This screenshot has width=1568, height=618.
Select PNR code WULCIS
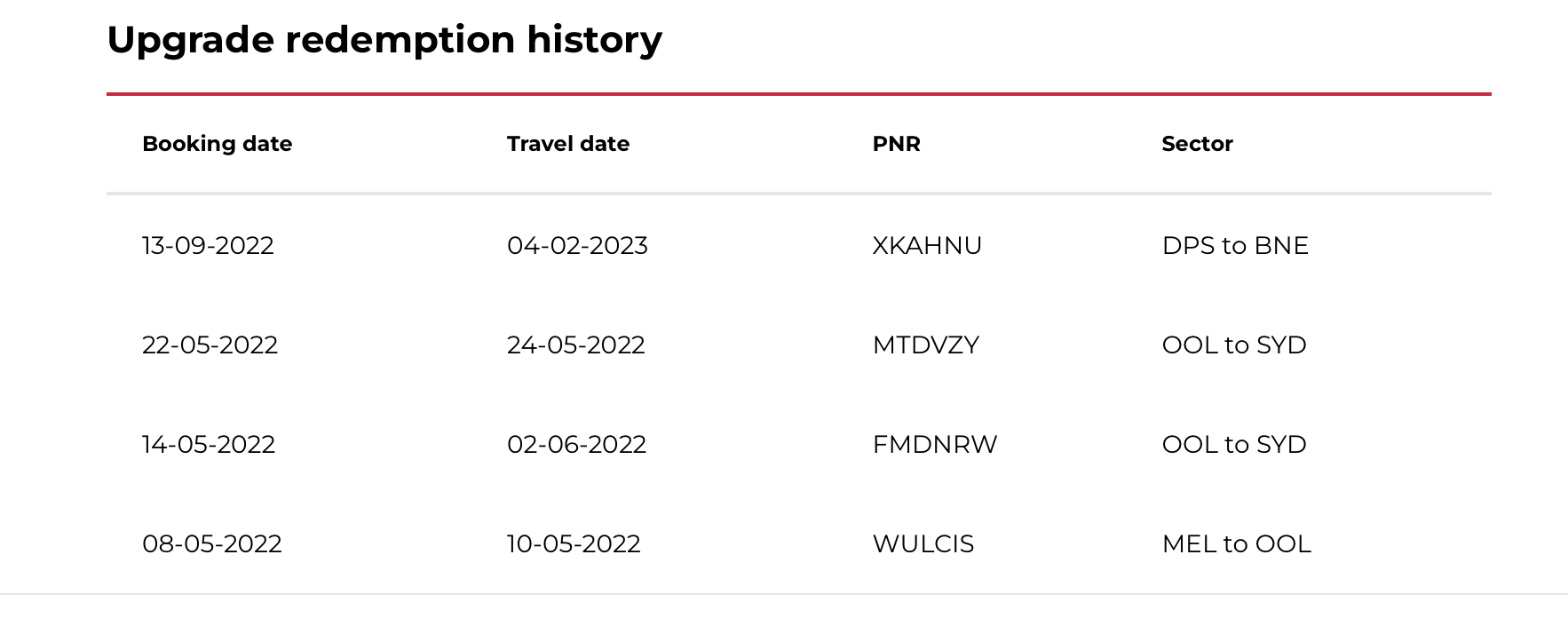[923, 543]
